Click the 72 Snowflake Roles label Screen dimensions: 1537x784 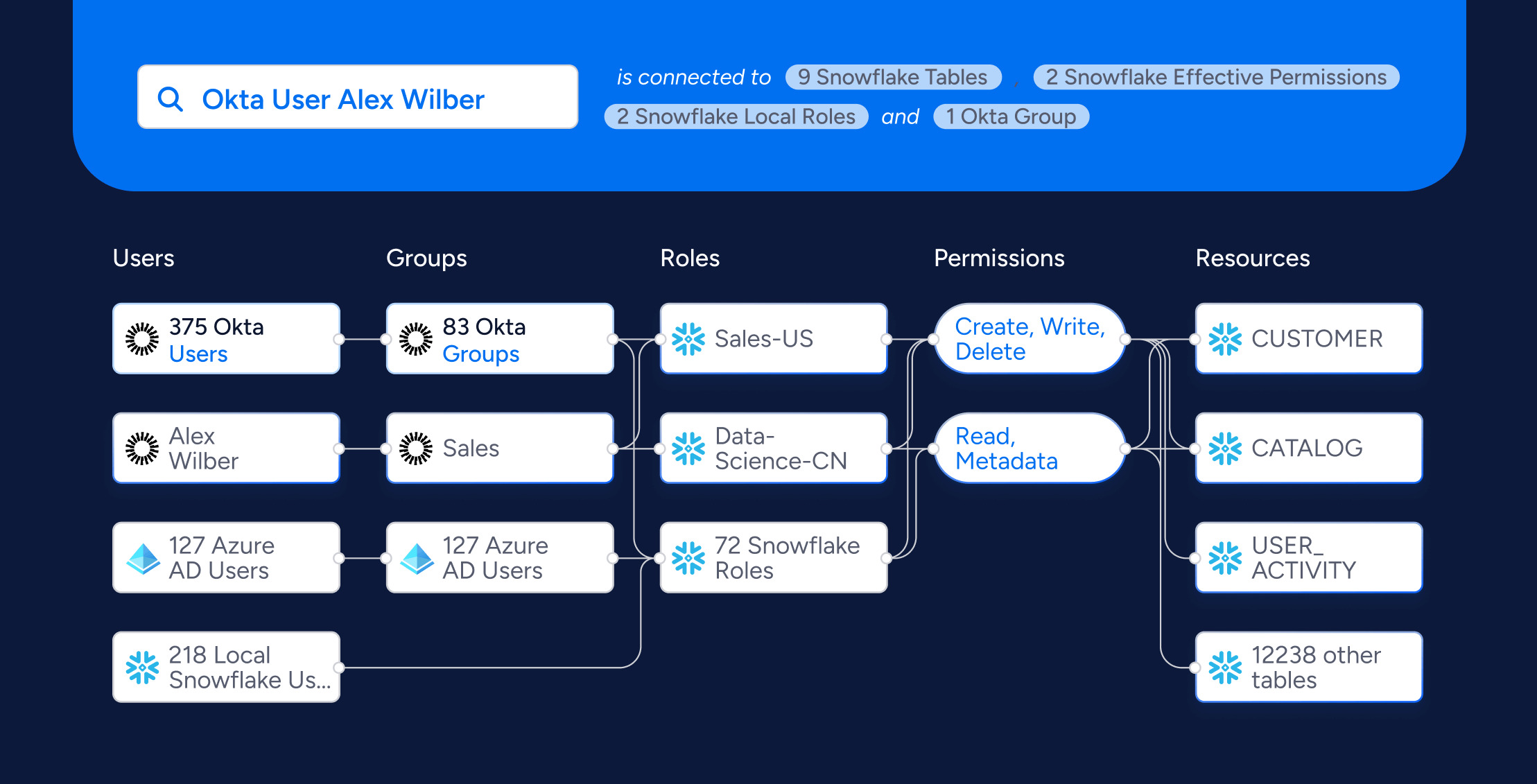click(788, 558)
